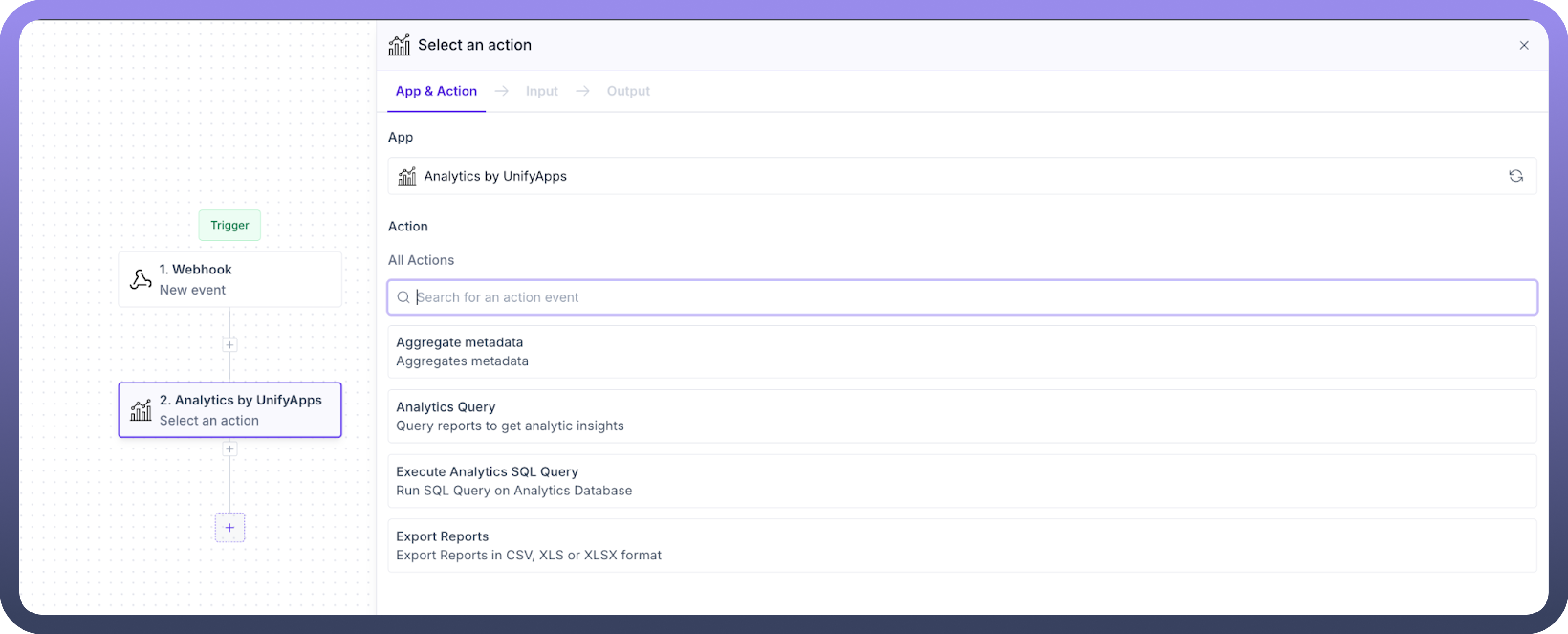The height and width of the screenshot is (634, 1568).
Task: Select the Analytics Query action
Action: click(x=962, y=416)
